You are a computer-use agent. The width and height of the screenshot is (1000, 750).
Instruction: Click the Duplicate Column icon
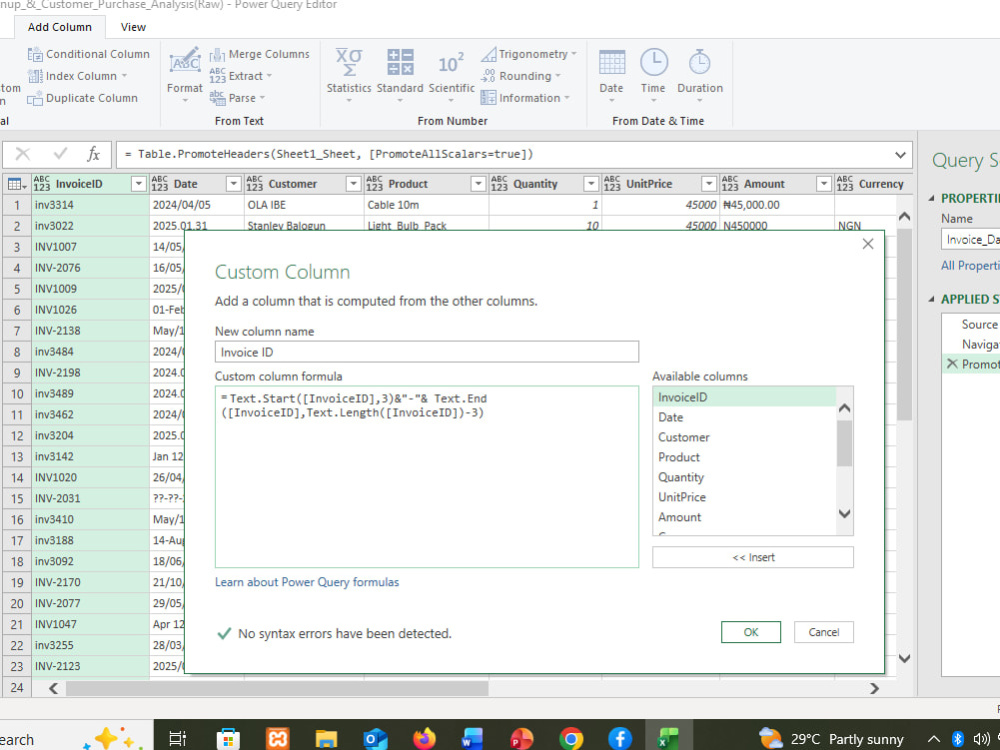point(35,98)
